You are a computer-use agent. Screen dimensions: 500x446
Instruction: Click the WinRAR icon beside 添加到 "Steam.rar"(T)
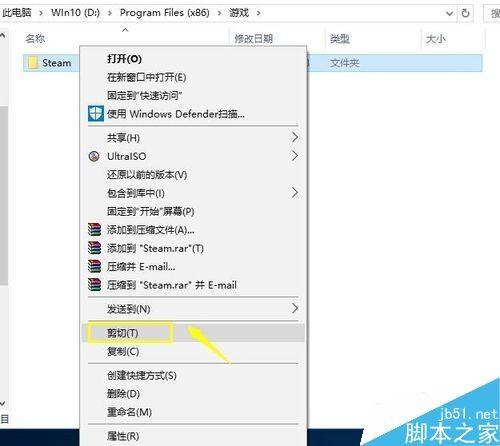click(x=94, y=248)
